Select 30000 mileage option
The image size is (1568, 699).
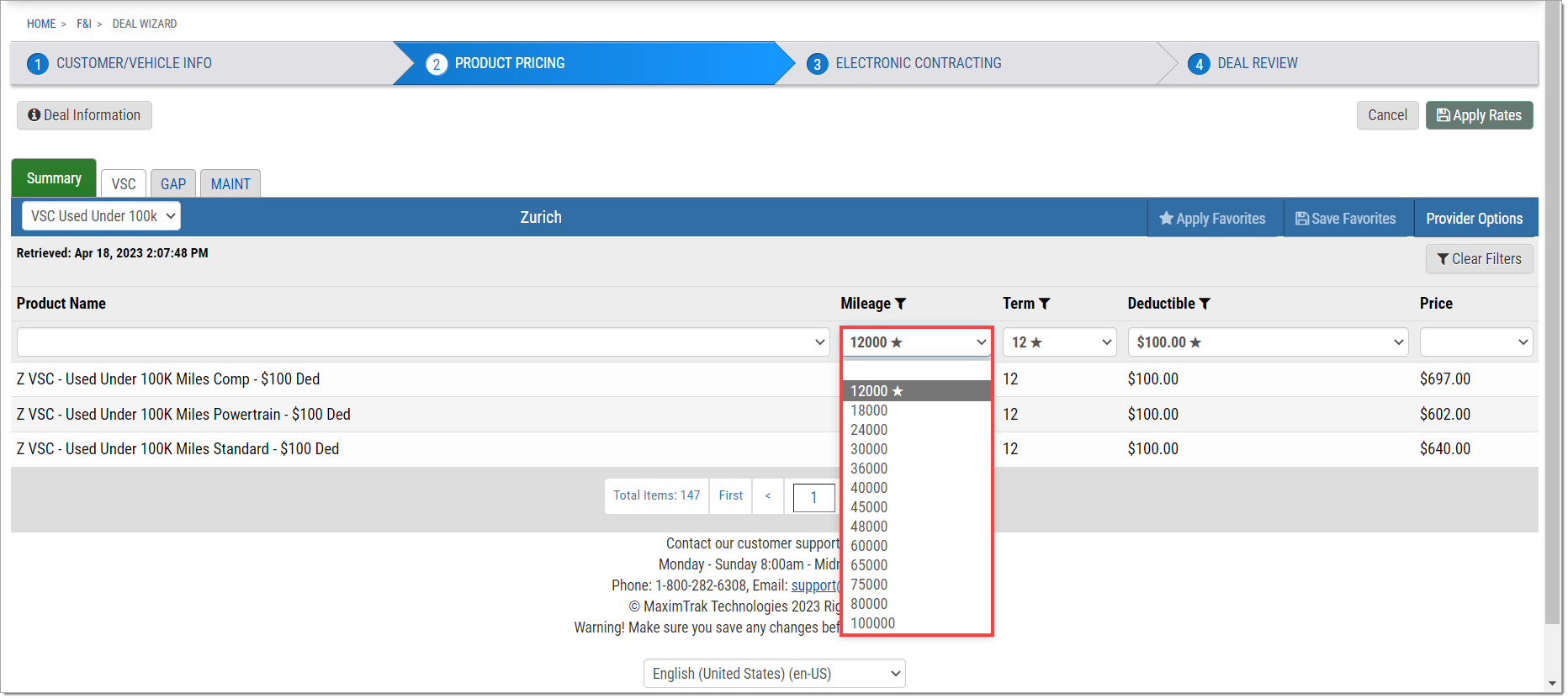tap(917, 449)
